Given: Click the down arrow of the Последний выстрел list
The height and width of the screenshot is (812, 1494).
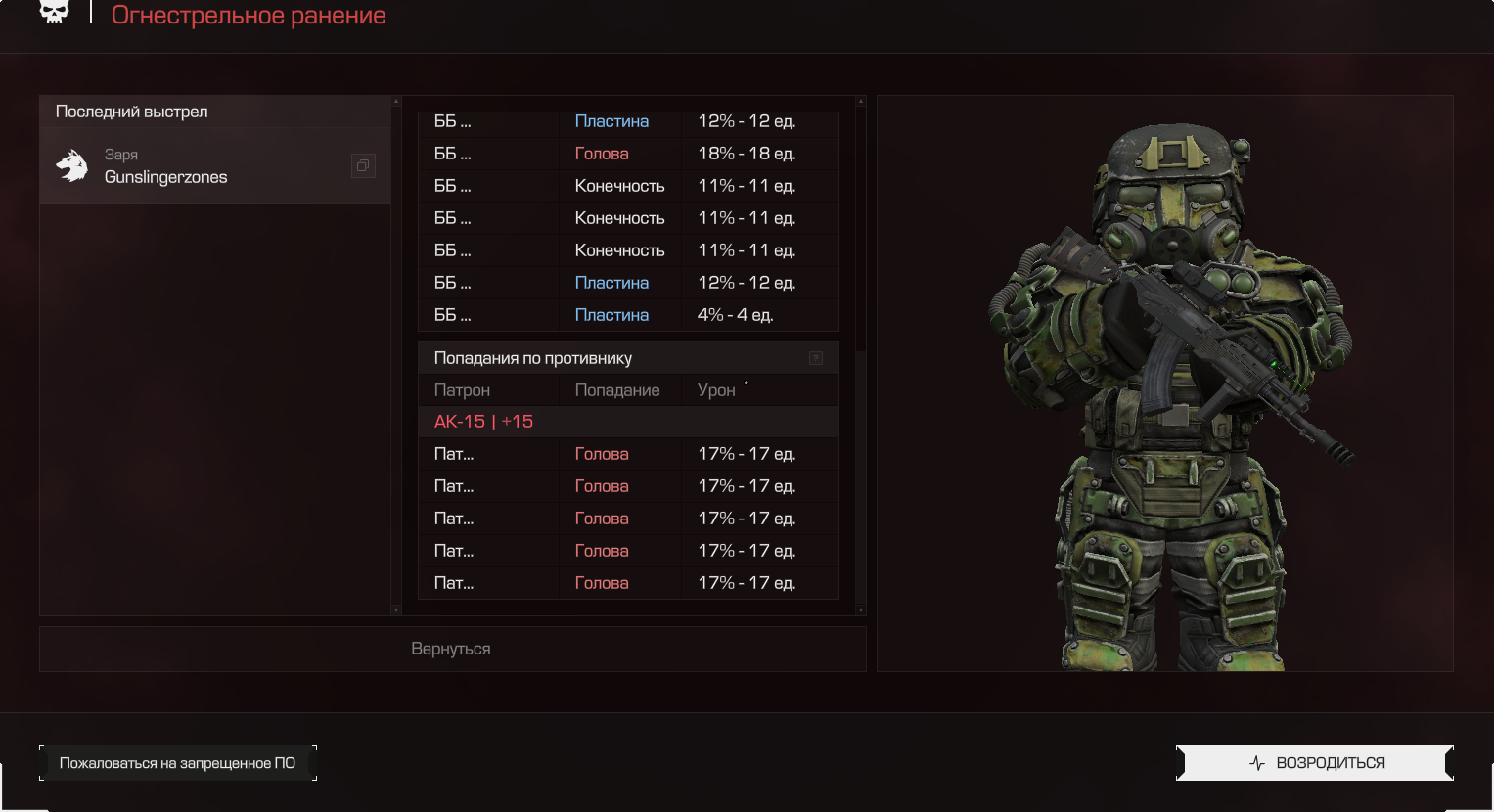Looking at the screenshot, I should coord(396,610).
